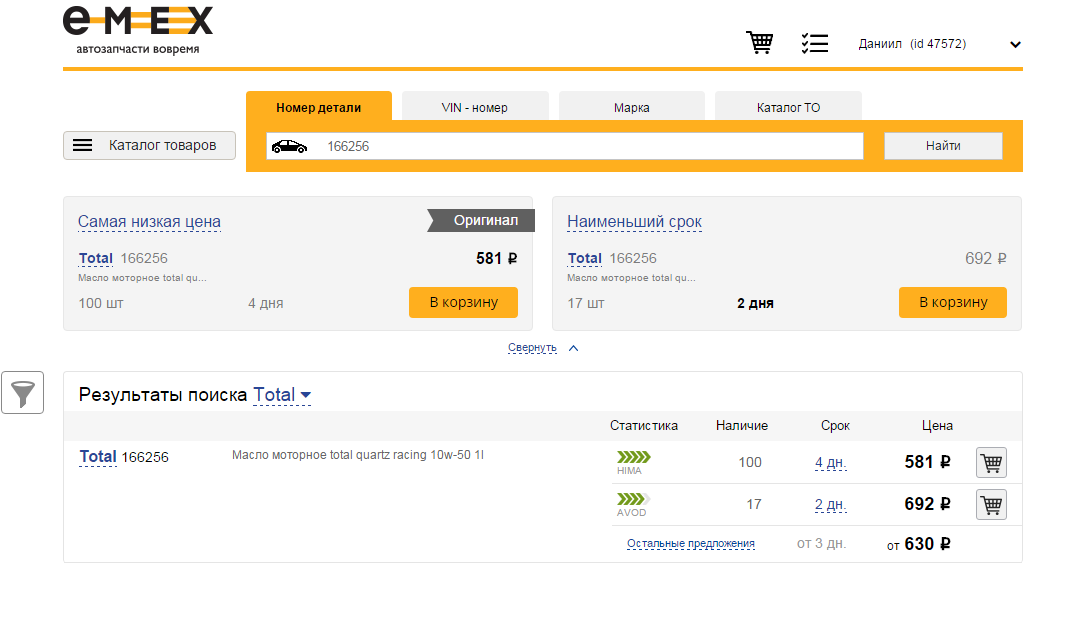Click the Свернуть link
The width and height of the screenshot is (1091, 630).
(532, 347)
